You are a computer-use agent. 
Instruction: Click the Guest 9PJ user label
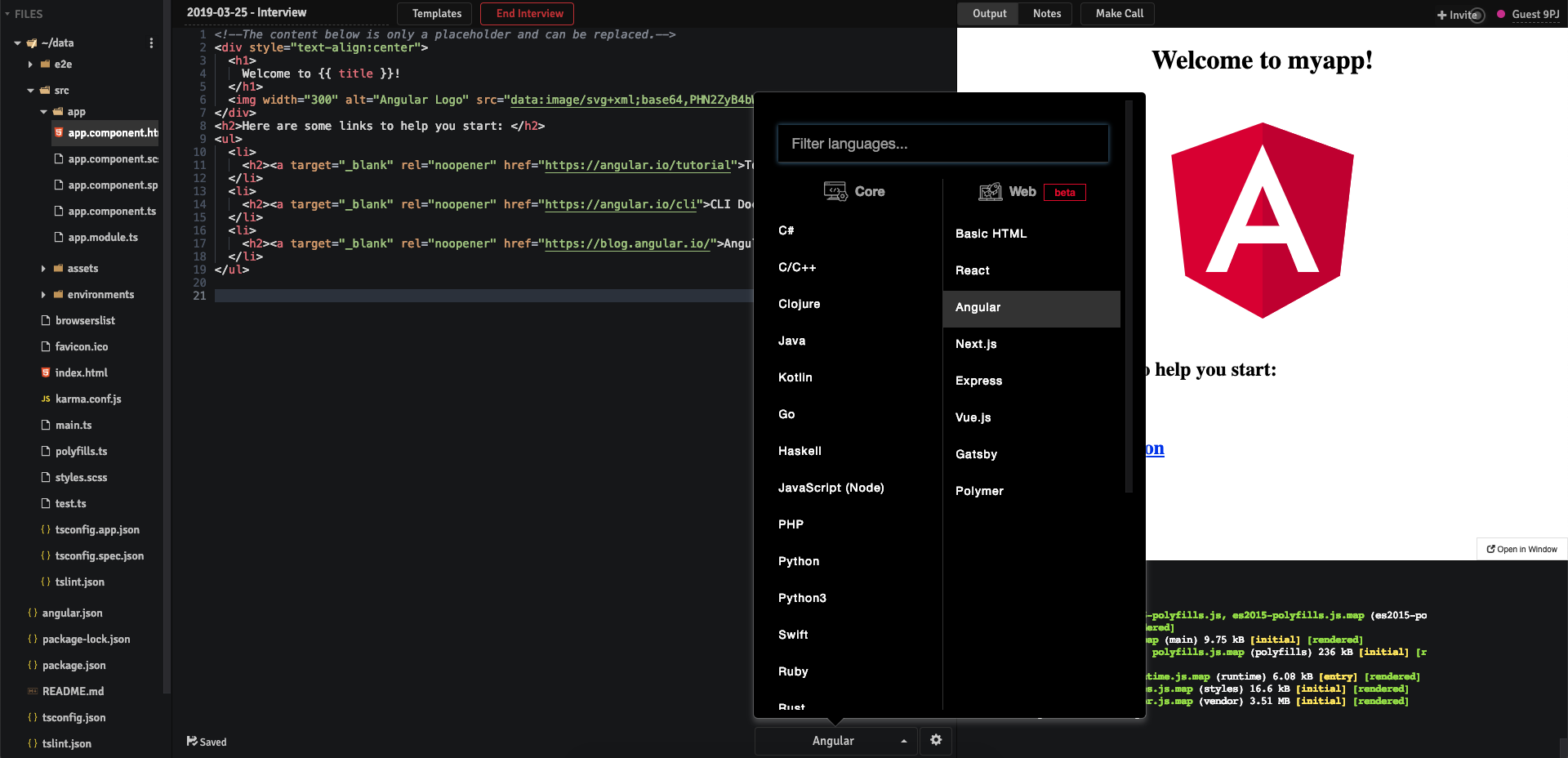1535,14
